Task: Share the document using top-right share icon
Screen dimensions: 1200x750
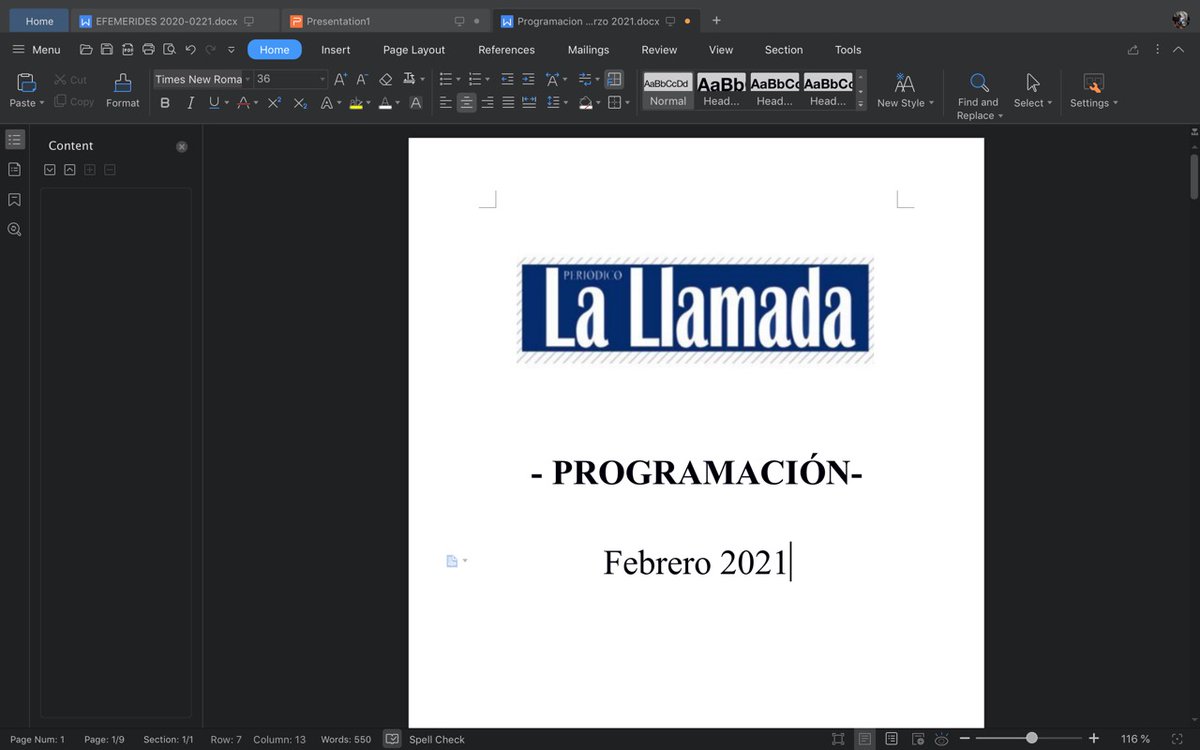Action: 1133,50
